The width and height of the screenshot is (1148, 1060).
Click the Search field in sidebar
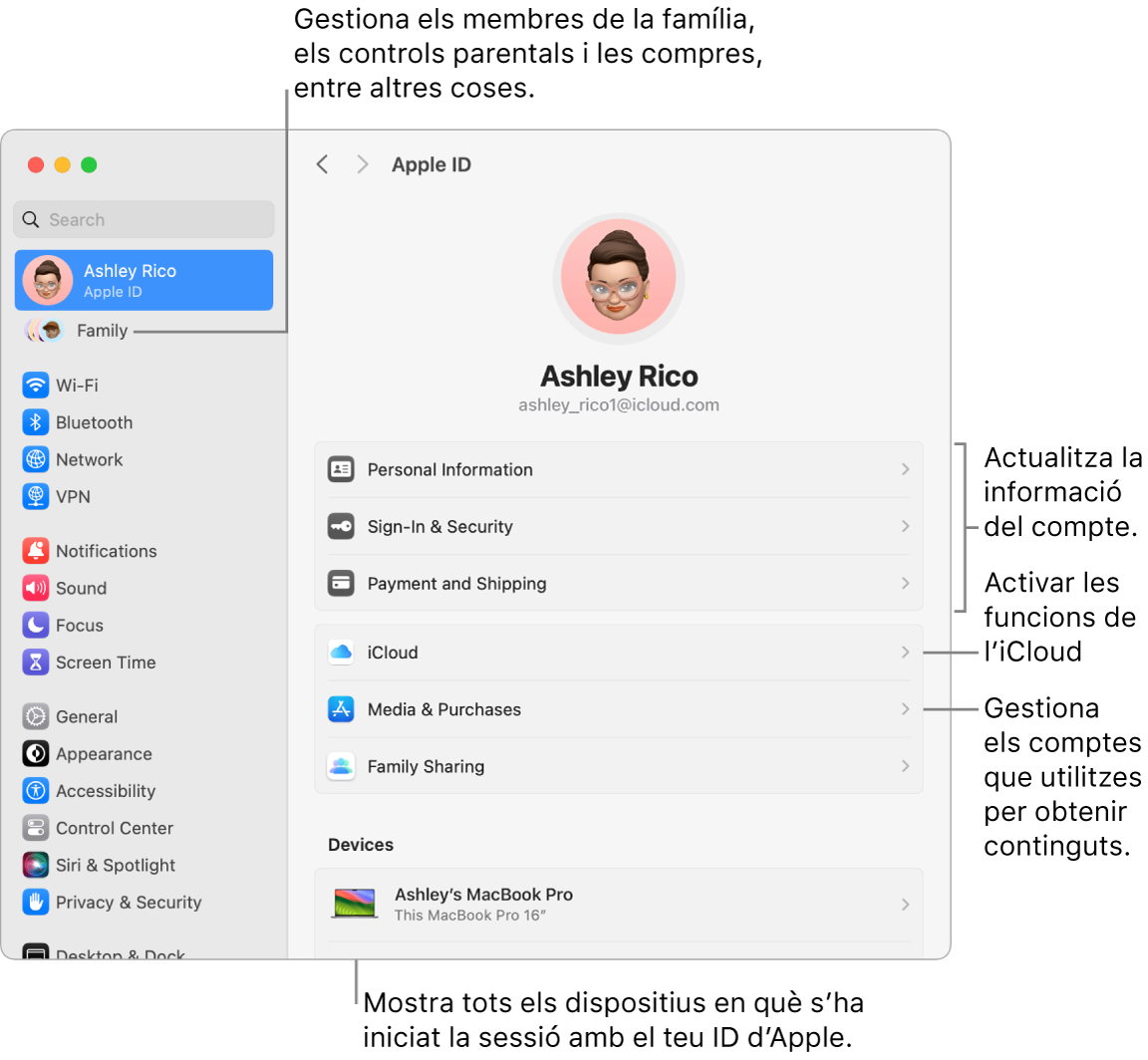tap(144, 219)
